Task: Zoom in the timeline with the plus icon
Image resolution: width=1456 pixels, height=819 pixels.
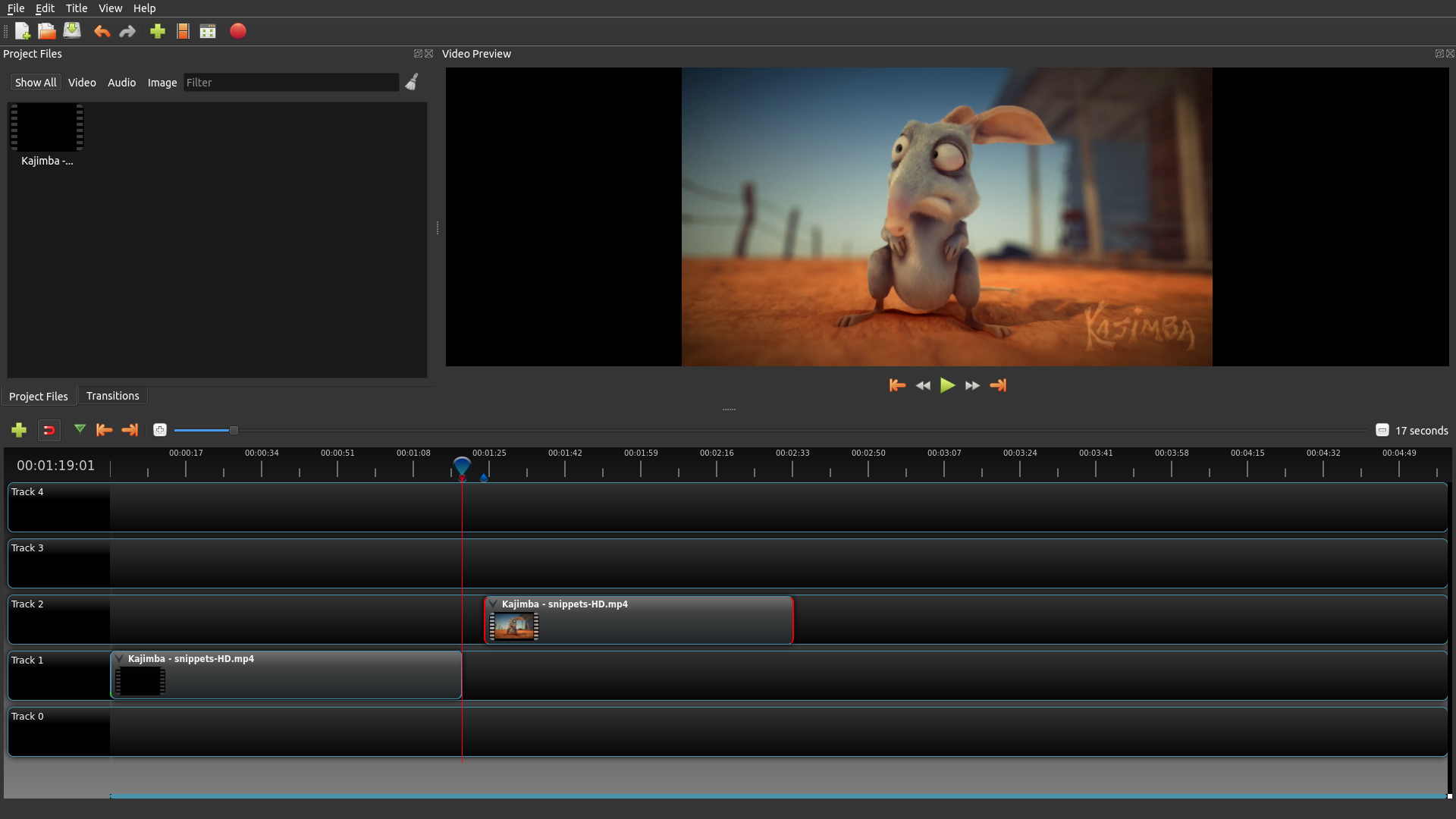Action: (x=160, y=430)
